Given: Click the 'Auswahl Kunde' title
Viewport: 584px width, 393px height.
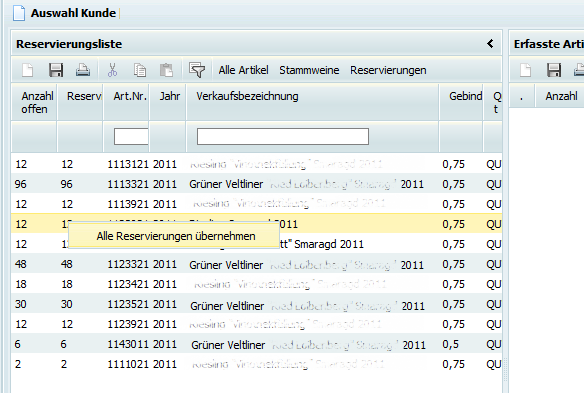Looking at the screenshot, I should (73, 13).
